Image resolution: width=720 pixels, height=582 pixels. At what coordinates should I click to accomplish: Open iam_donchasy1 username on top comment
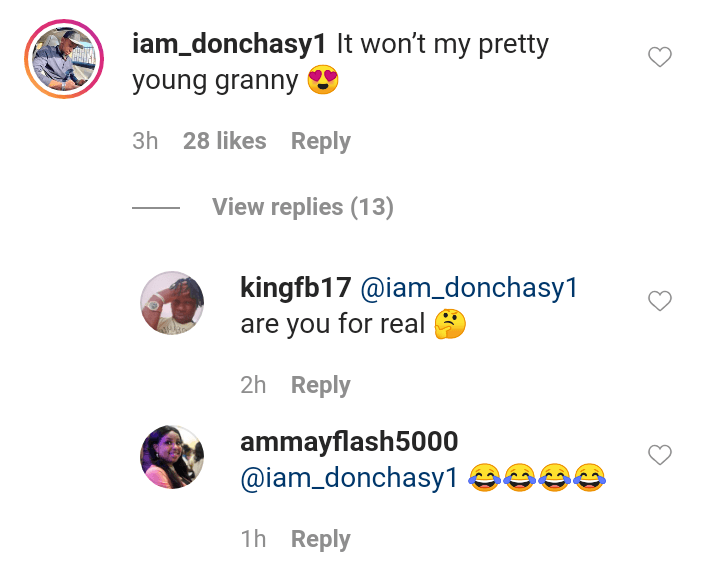click(x=229, y=45)
